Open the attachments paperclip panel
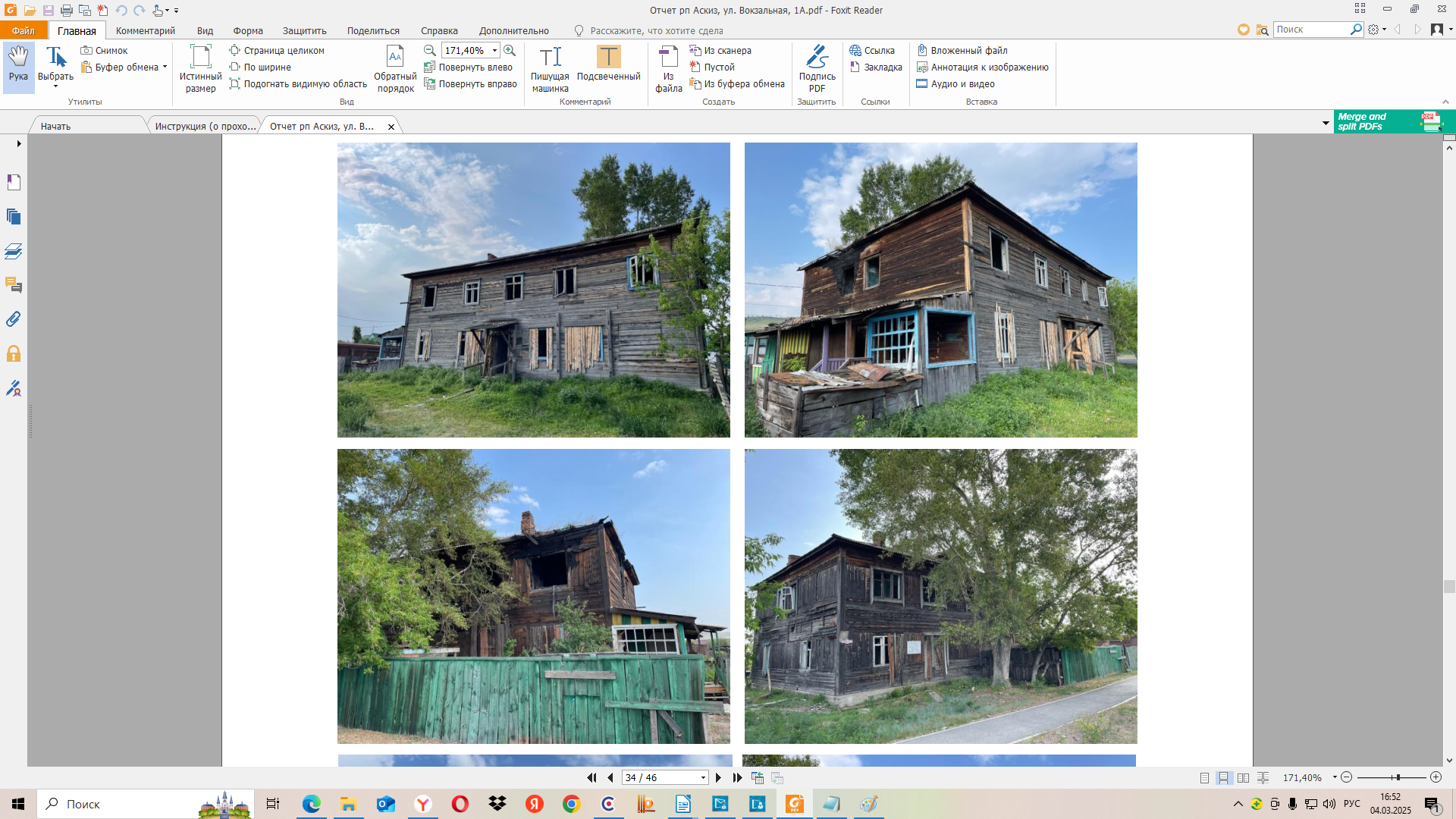Screen dimensions: 1456x819 pyautogui.click(x=14, y=319)
